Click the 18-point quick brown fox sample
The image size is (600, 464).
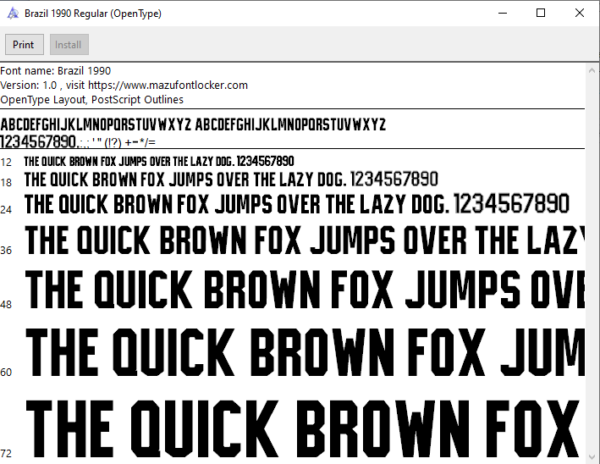tap(231, 179)
